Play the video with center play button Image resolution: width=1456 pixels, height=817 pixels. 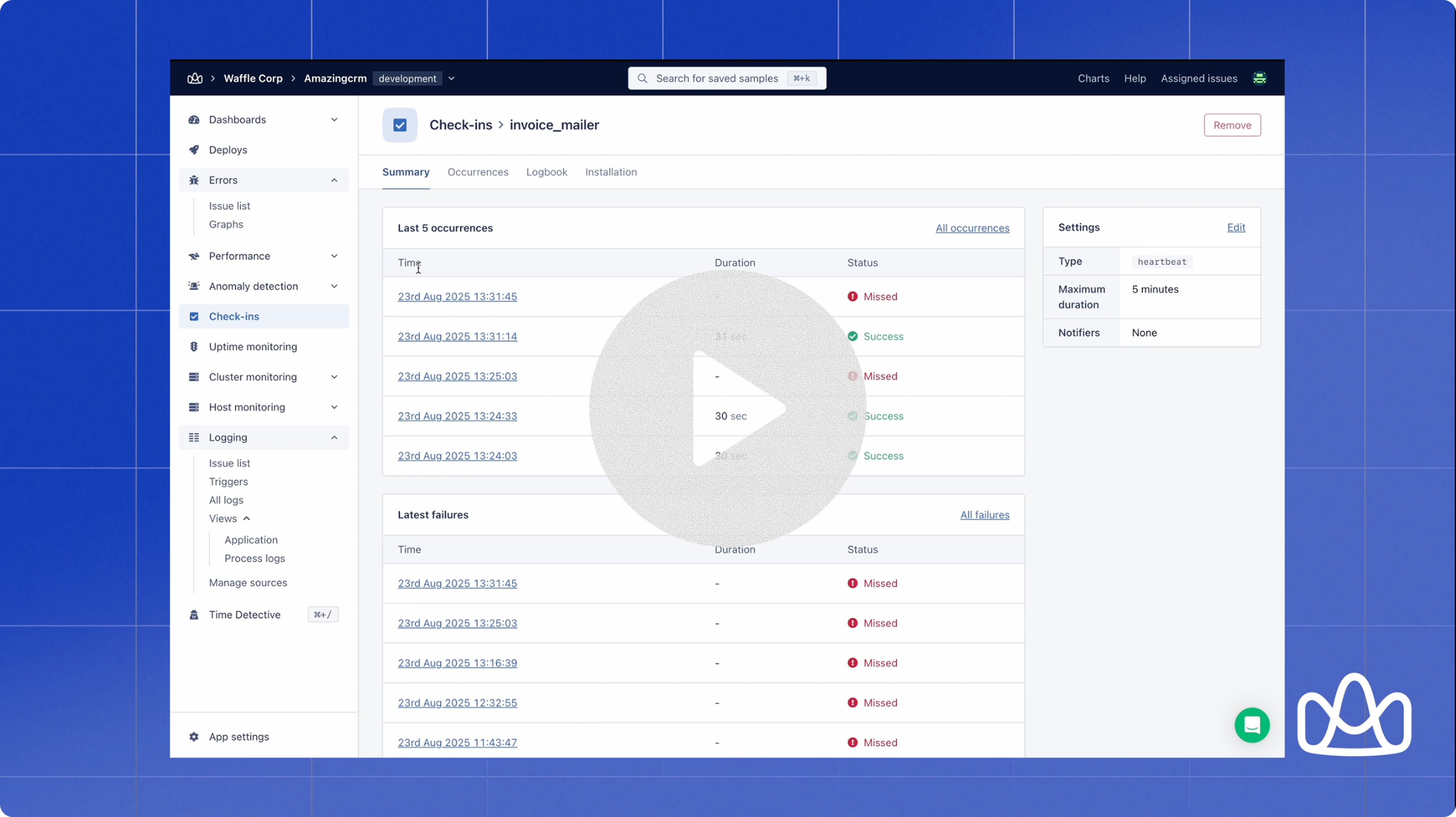coord(728,408)
